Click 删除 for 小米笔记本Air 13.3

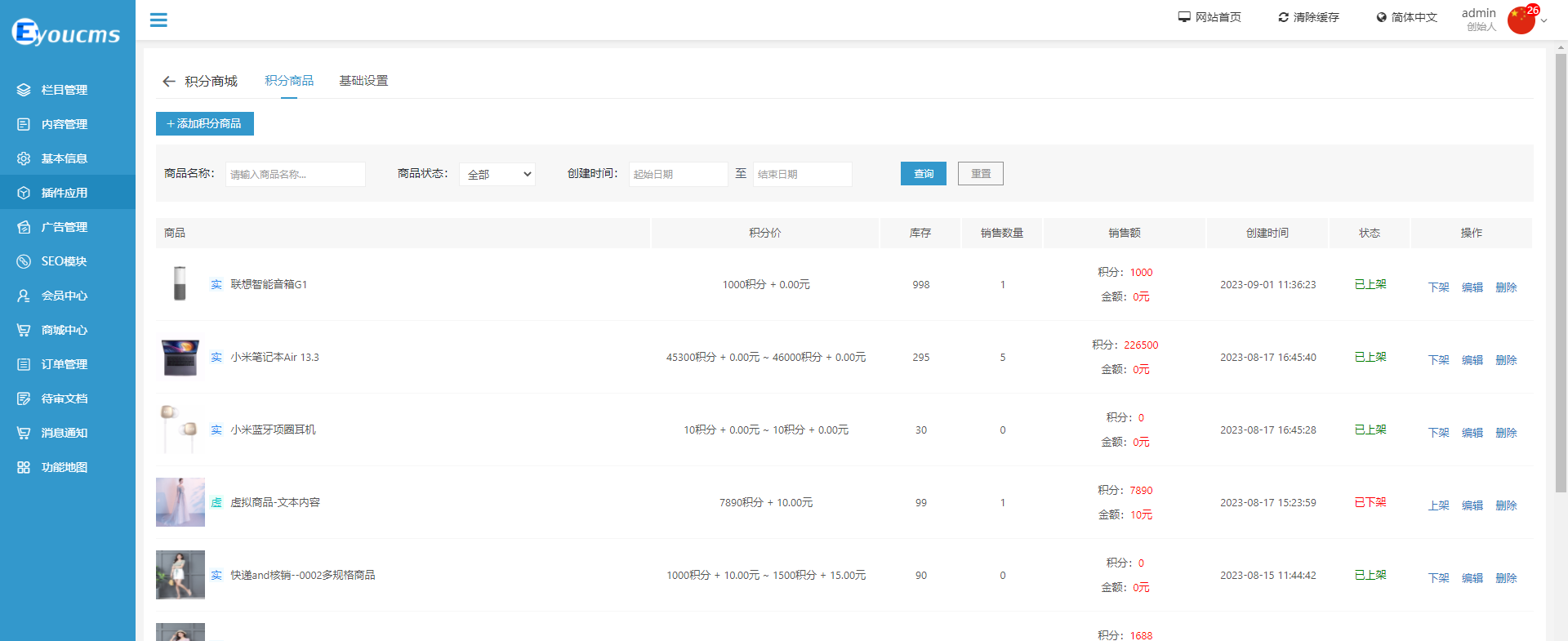tap(1506, 360)
